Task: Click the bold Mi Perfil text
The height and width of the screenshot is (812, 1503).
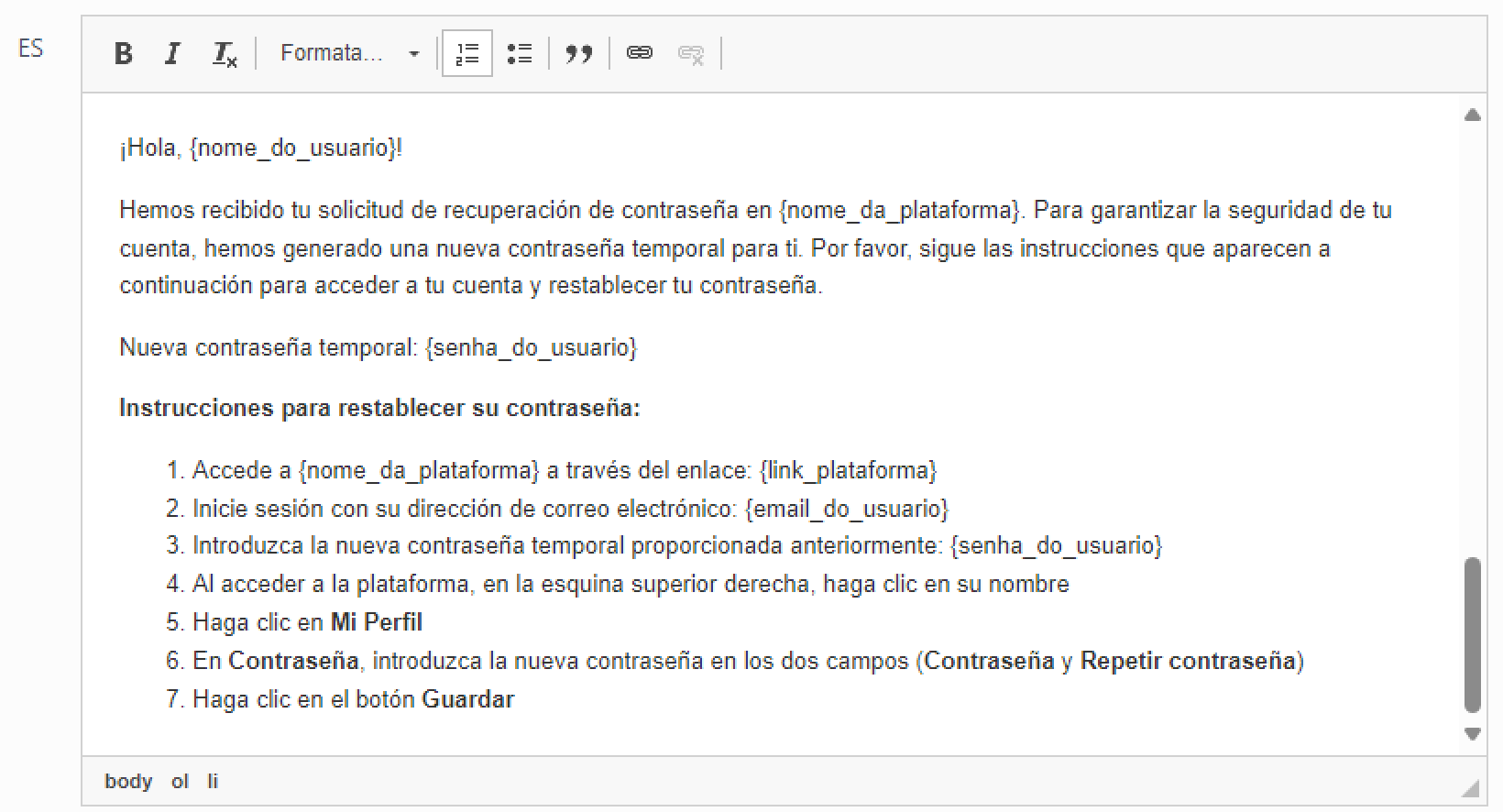Action: pyautogui.click(x=376, y=622)
